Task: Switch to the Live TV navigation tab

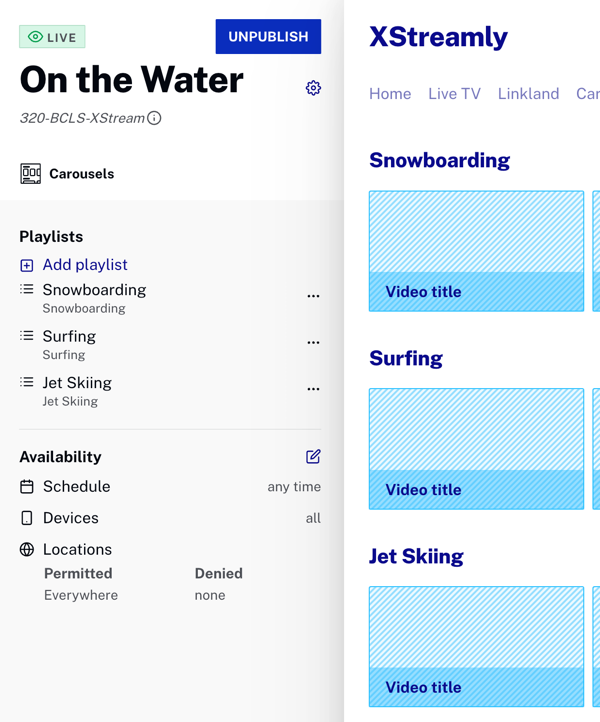Action: [454, 93]
